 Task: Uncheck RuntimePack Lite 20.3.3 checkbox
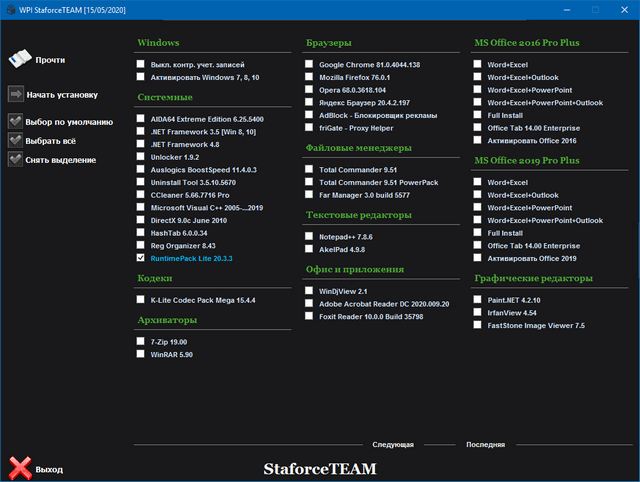(140, 258)
